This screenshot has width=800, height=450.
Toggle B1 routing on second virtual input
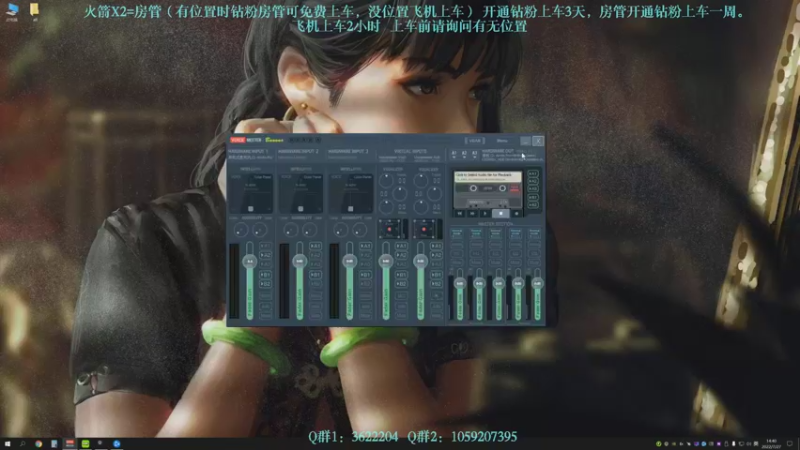coord(436,274)
